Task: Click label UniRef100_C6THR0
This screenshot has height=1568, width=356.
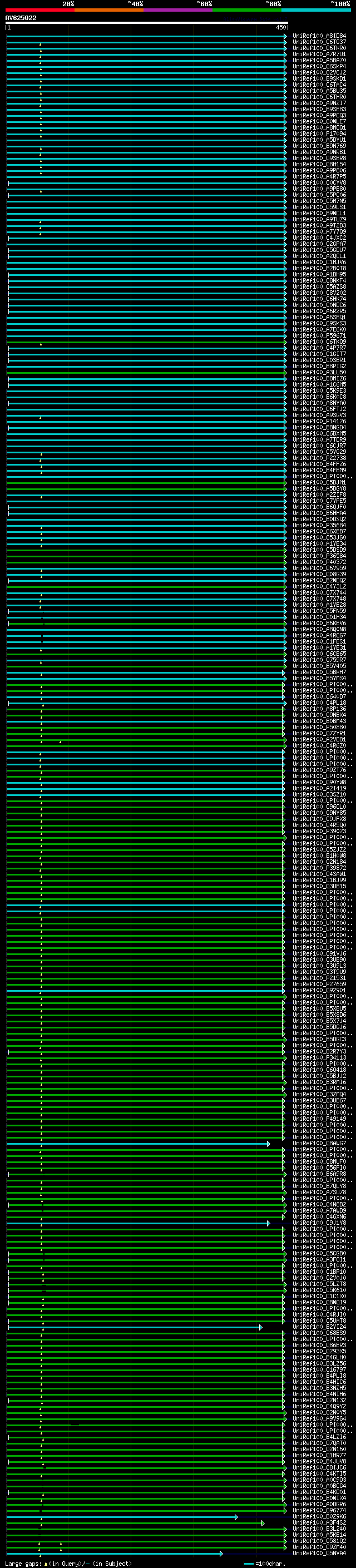Action: tap(319, 97)
